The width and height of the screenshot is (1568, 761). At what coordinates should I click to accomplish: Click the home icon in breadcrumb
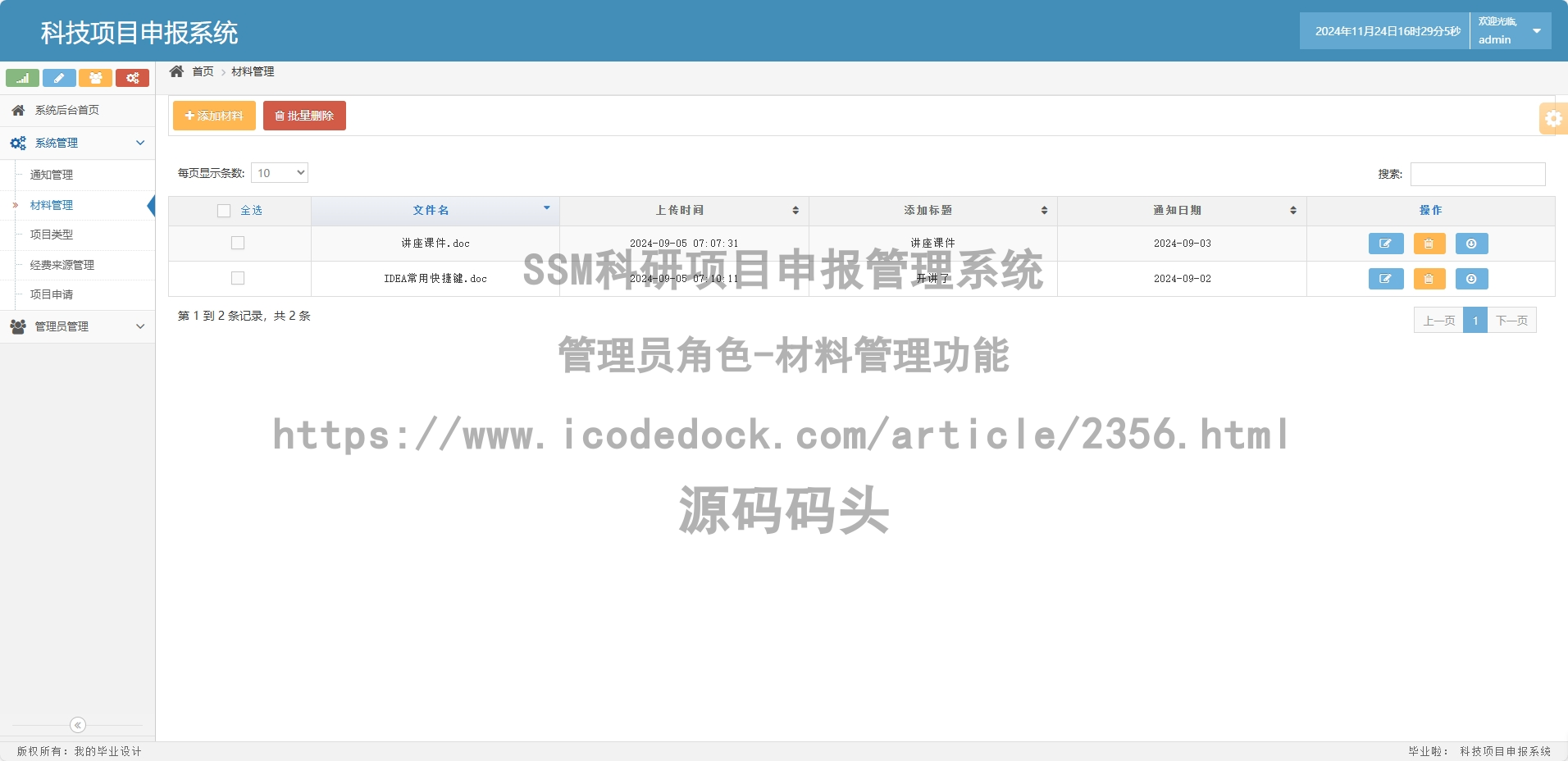[x=176, y=71]
